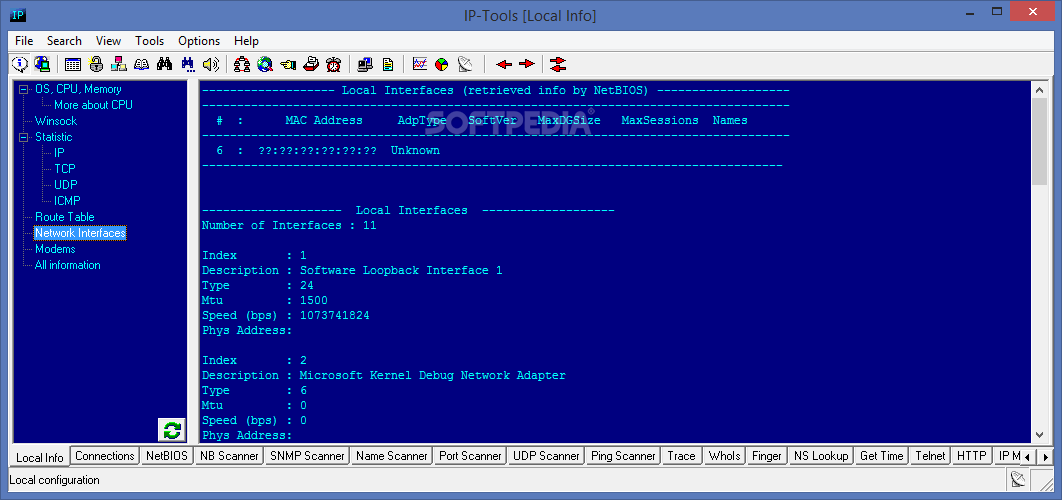Click the Connections globe-and-computer toolbar icon
The height and width of the screenshot is (500, 1062).
[42, 64]
